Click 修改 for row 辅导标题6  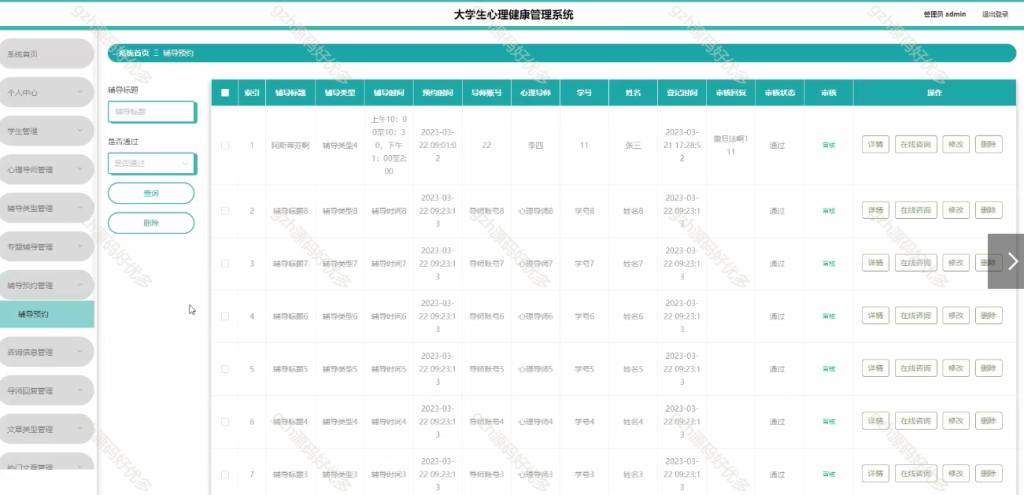coord(956,315)
